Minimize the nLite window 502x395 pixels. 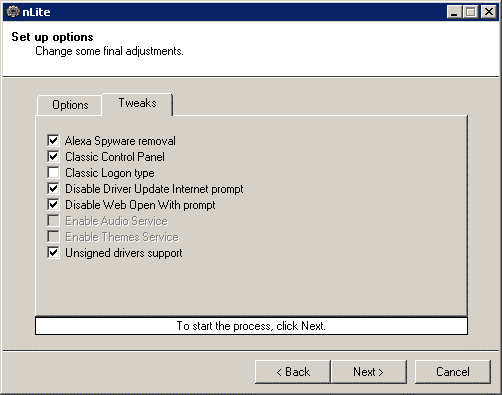[454, 12]
